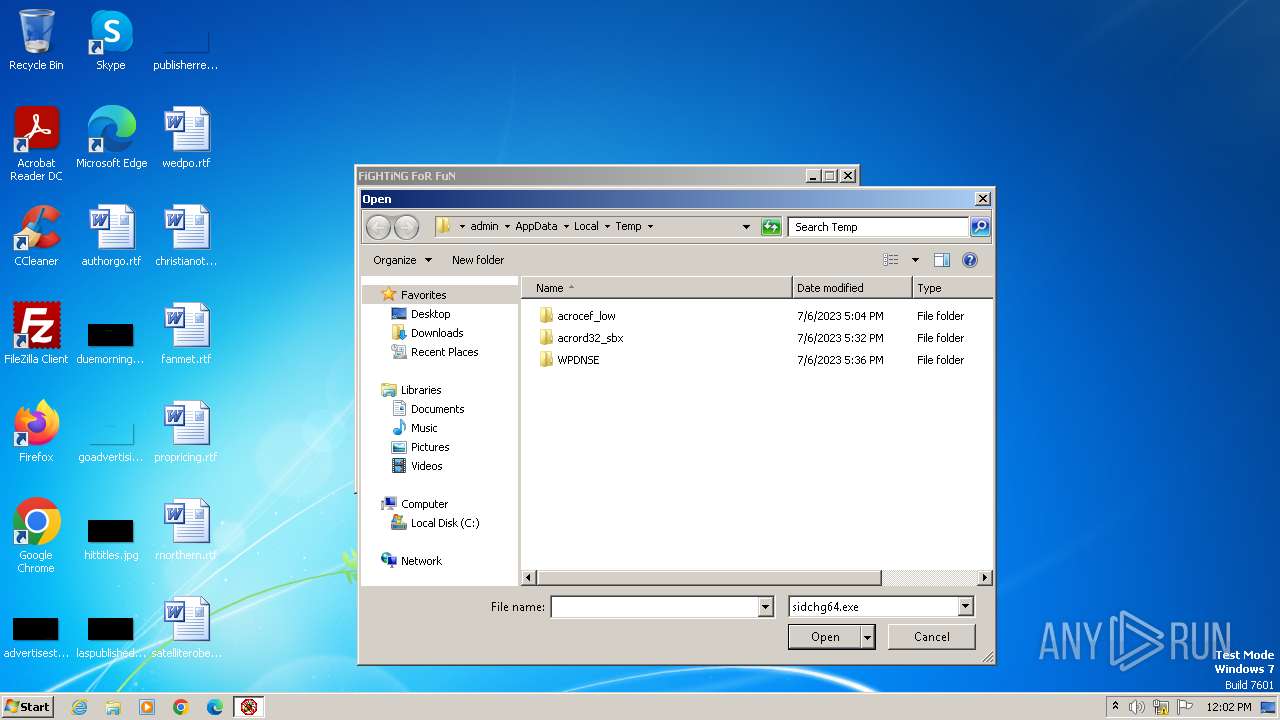Click the Open button
Image resolution: width=1280 pixels, height=720 pixels.
pos(825,637)
